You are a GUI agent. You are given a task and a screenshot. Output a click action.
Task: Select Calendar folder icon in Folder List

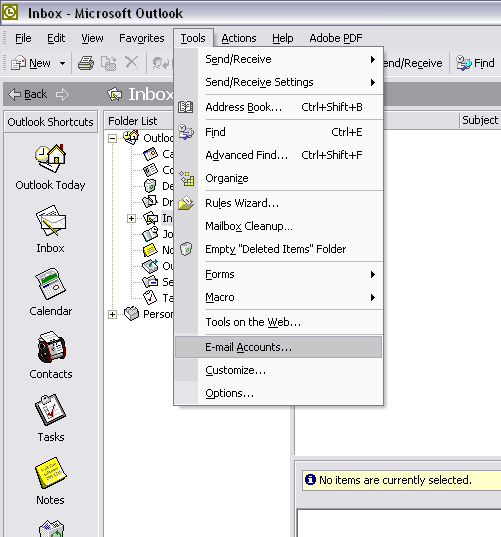pyautogui.click(x=150, y=154)
